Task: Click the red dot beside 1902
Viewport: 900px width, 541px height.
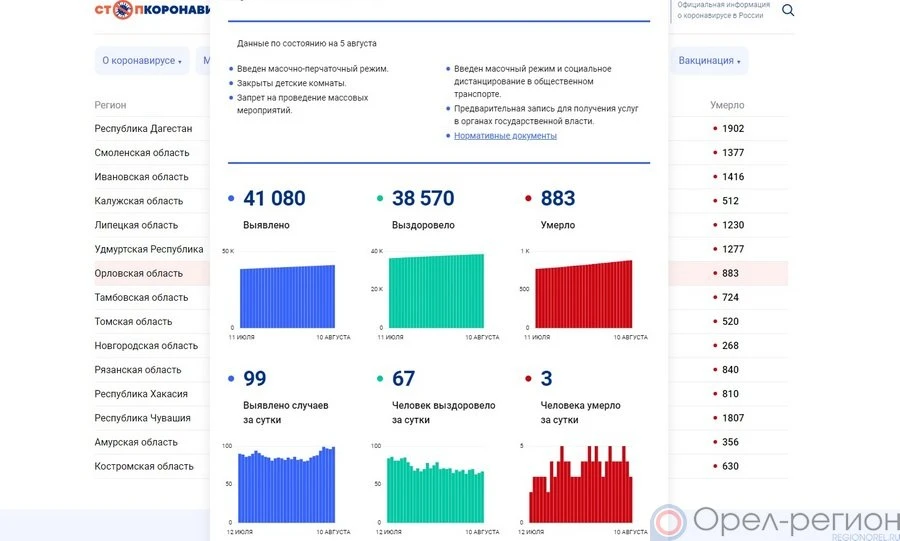Action: coord(715,129)
